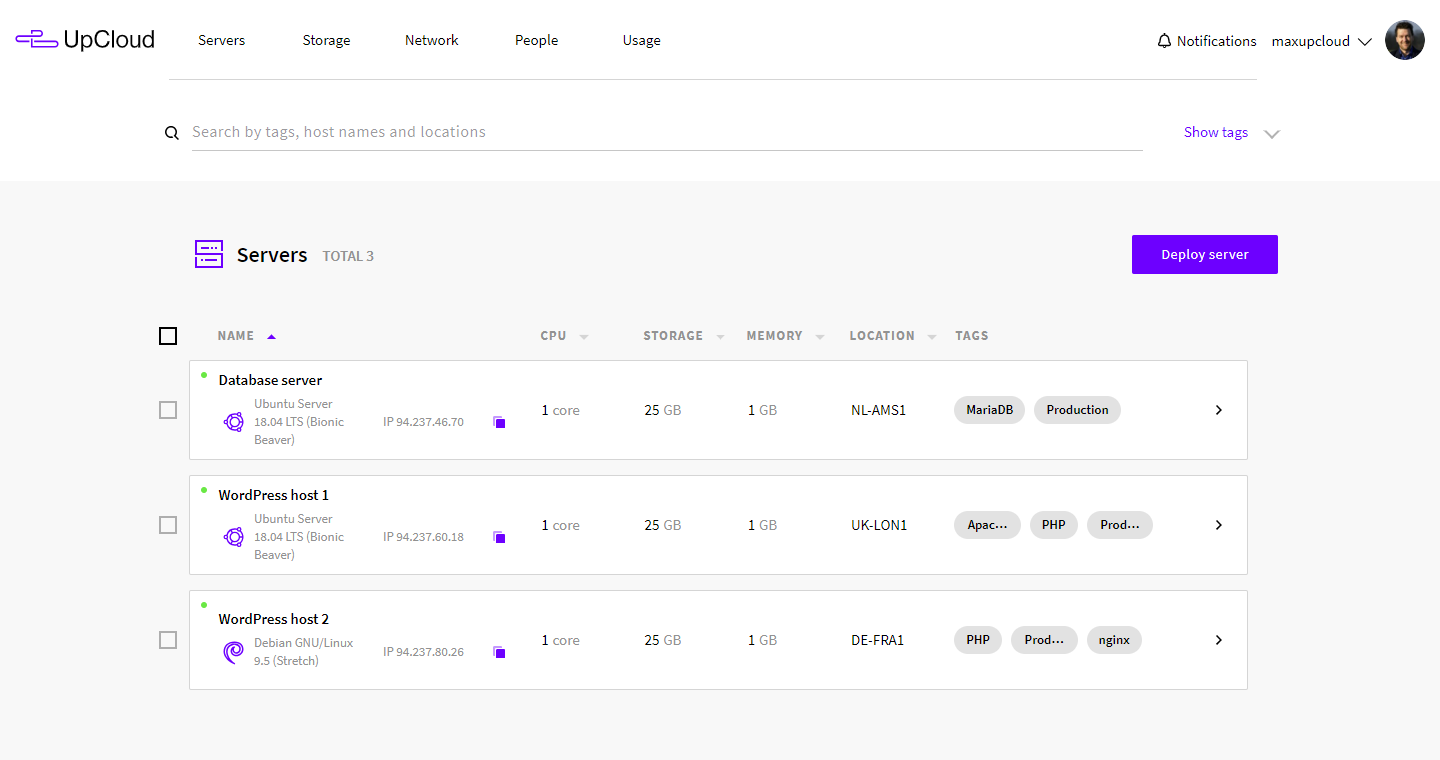The height and width of the screenshot is (760, 1440).
Task: Select the Database server checkbox
Action: (168, 410)
